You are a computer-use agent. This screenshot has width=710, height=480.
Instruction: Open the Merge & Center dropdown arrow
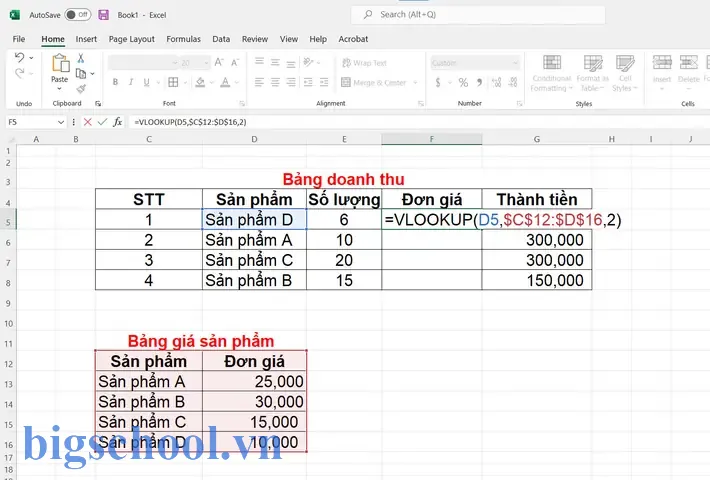[415, 82]
